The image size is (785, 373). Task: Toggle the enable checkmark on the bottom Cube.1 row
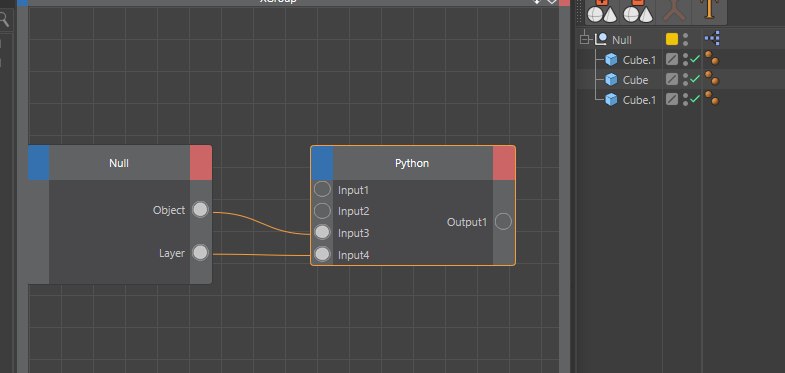(695, 99)
